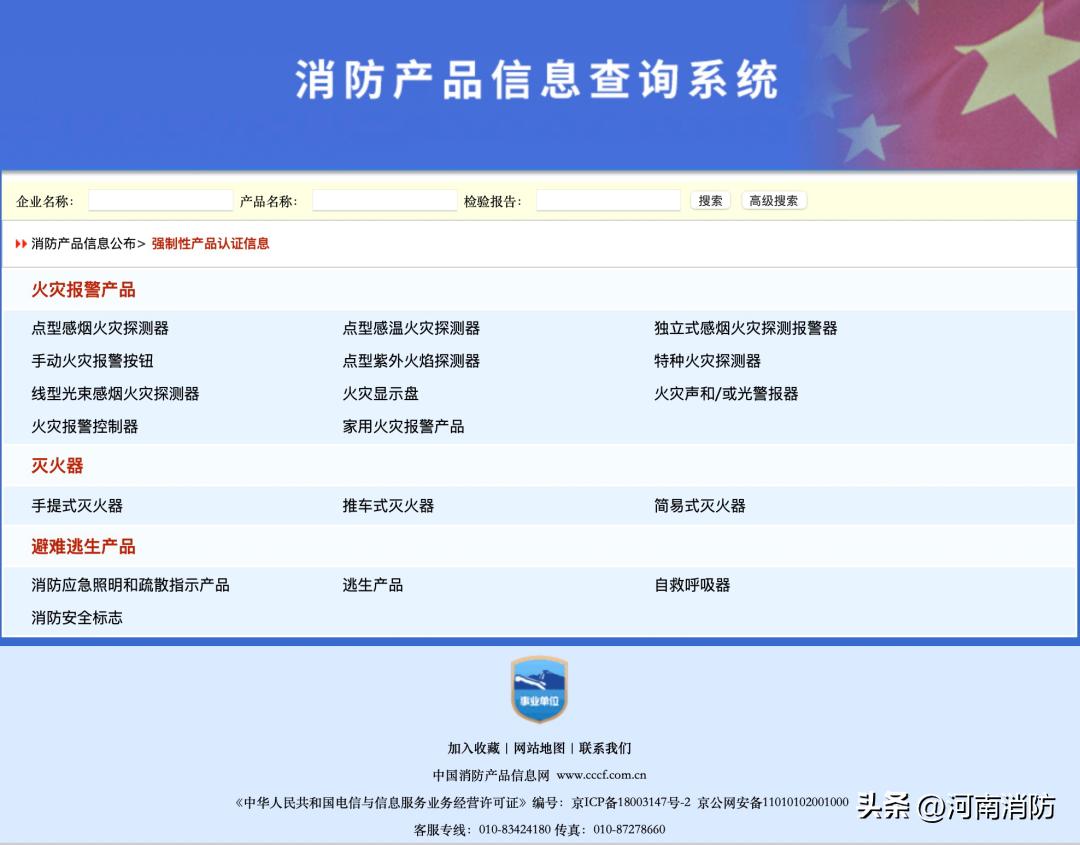This screenshot has width=1080, height=845.
Task: Open 高级搜索 advanced search
Action: (x=772, y=200)
